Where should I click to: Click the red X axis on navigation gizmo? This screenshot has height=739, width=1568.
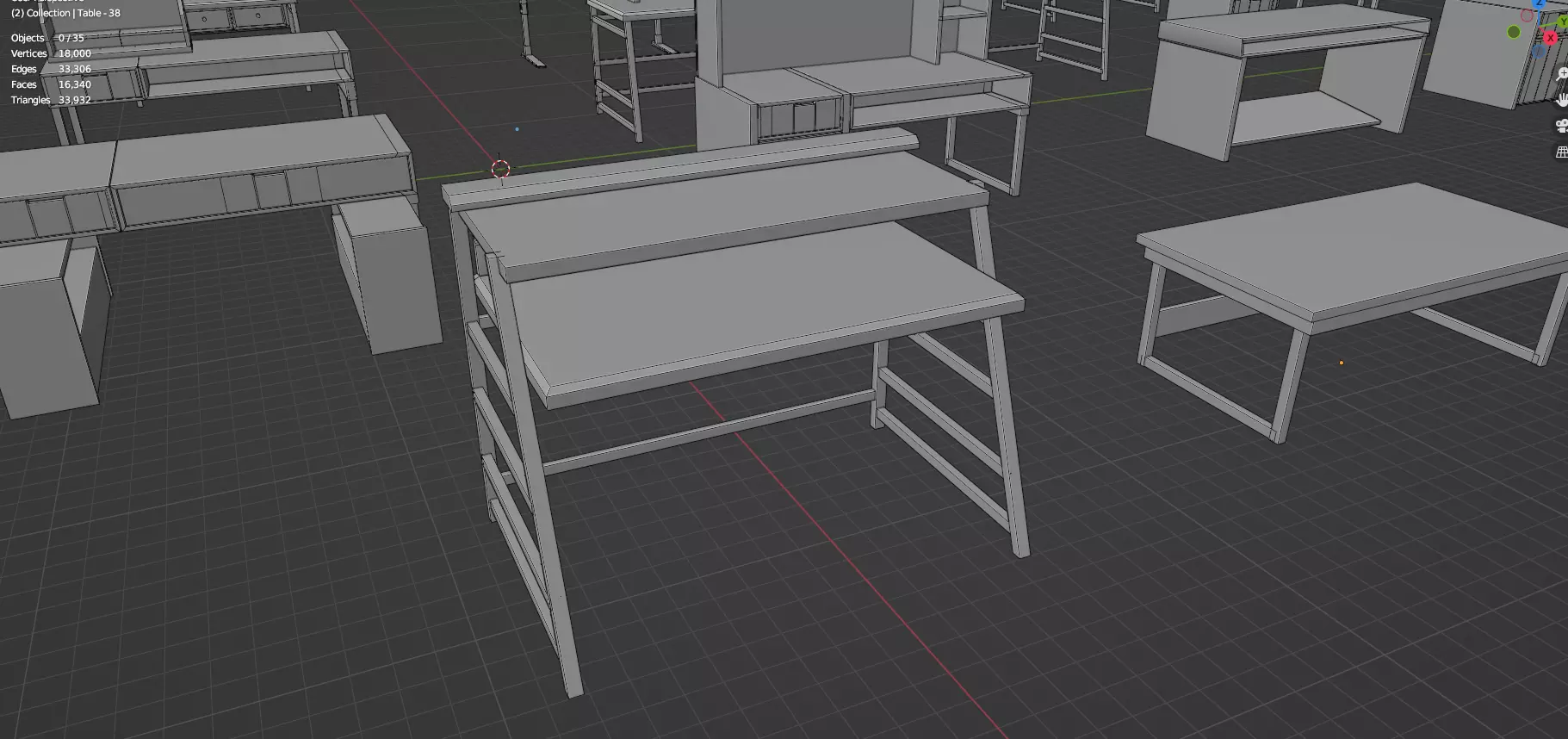1550,38
